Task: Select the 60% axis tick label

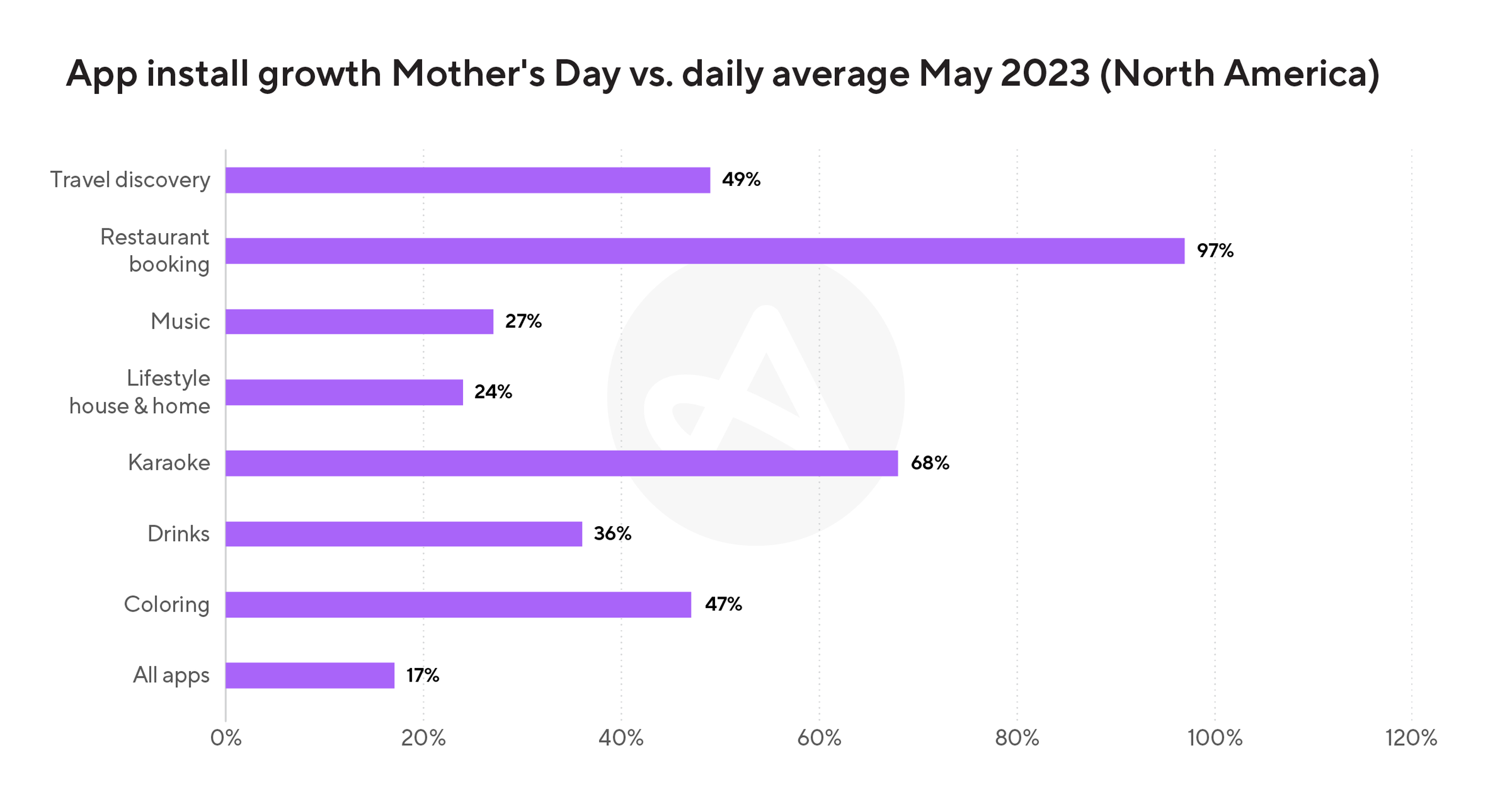Action: pos(819,738)
